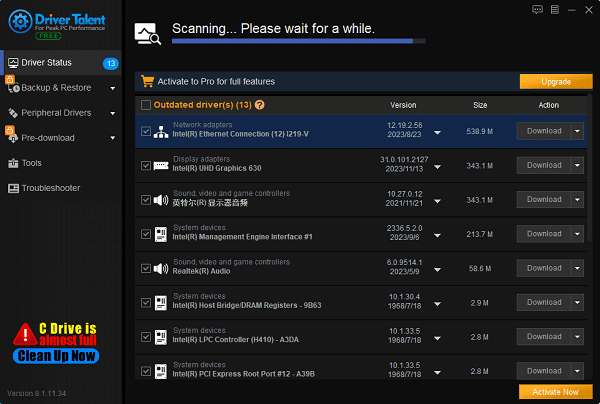Click the scanning computer magnifier icon
600x404 pixels.
tap(147, 34)
